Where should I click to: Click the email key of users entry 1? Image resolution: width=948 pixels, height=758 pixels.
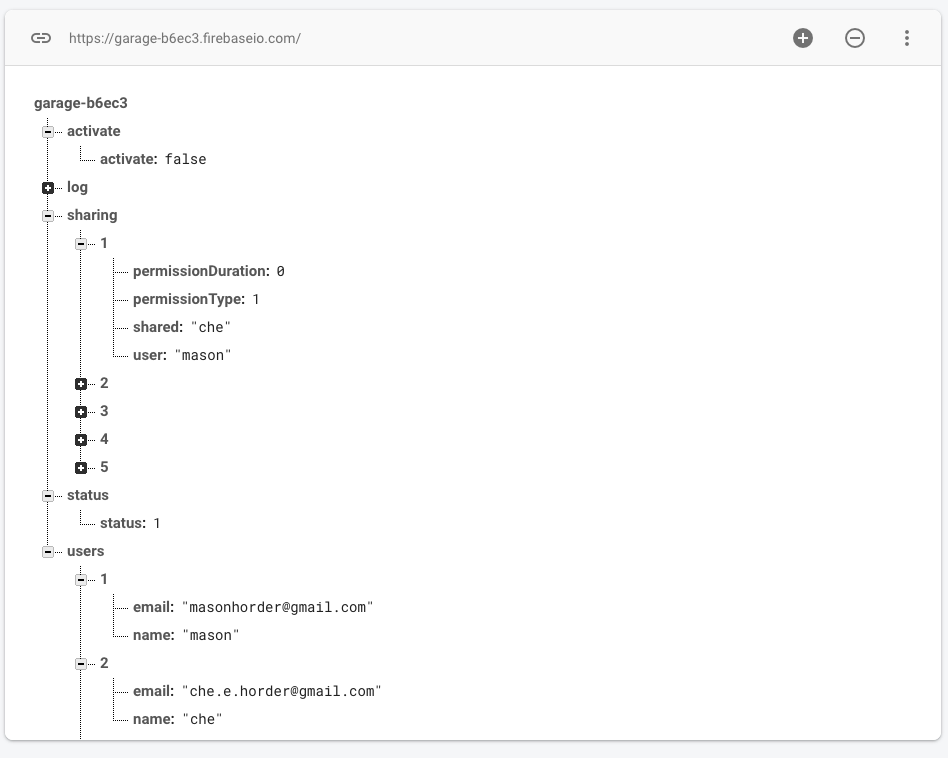153,607
